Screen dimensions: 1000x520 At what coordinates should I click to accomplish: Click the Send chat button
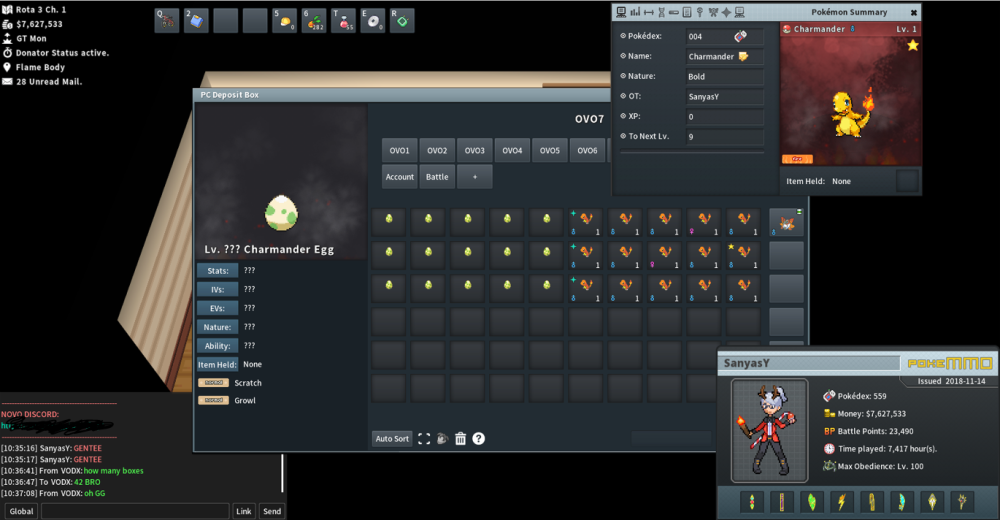[x=272, y=511]
